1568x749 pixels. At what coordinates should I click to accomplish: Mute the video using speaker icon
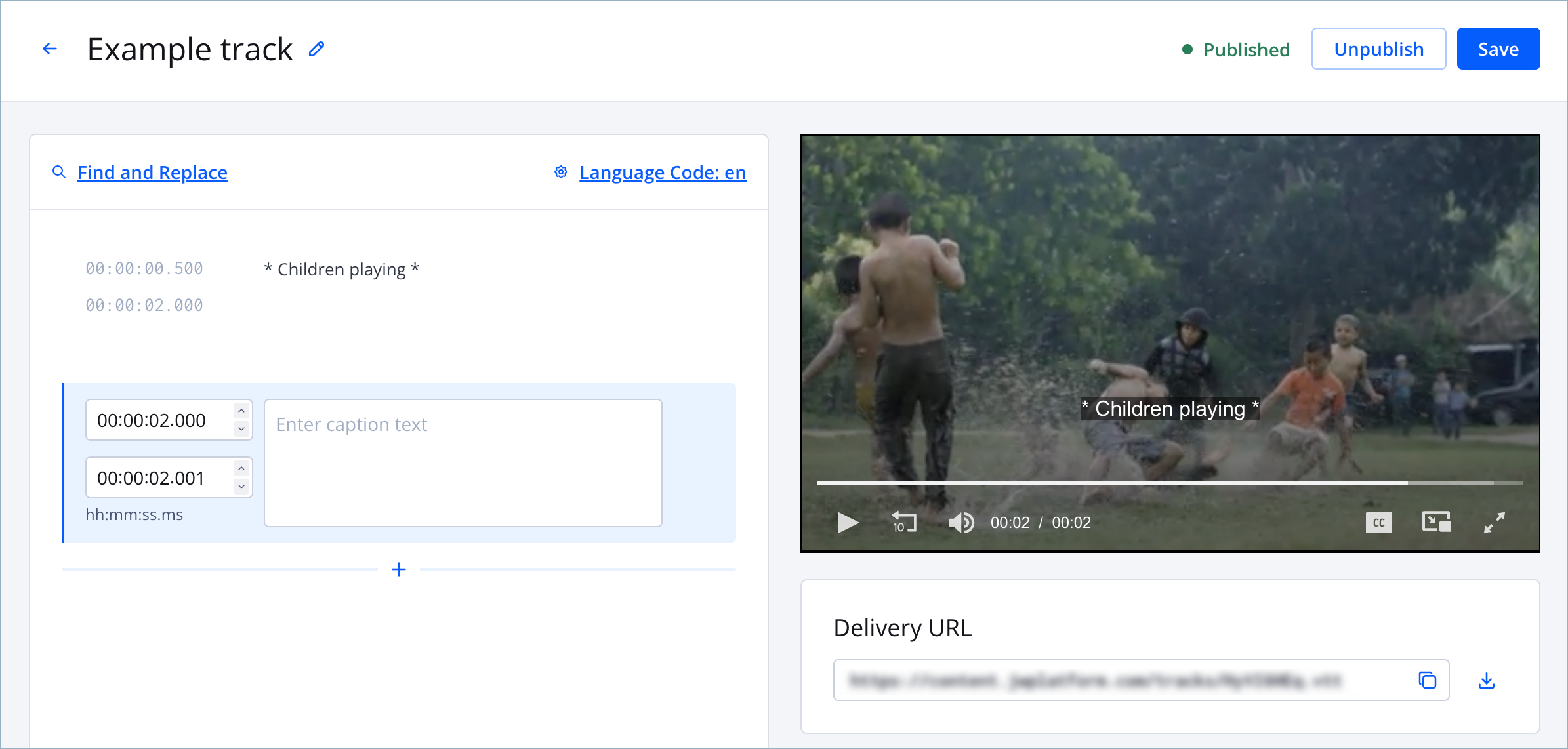pyautogui.click(x=961, y=521)
